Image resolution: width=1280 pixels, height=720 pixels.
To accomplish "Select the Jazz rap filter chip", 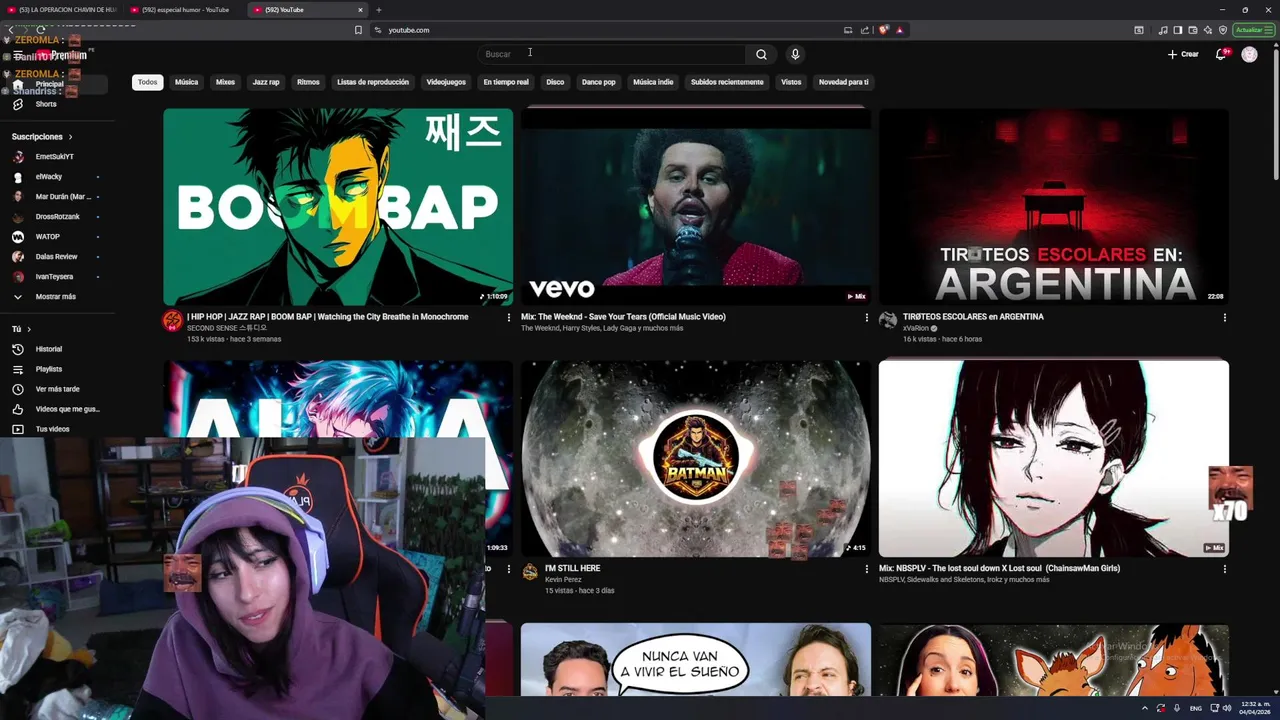I will [266, 82].
